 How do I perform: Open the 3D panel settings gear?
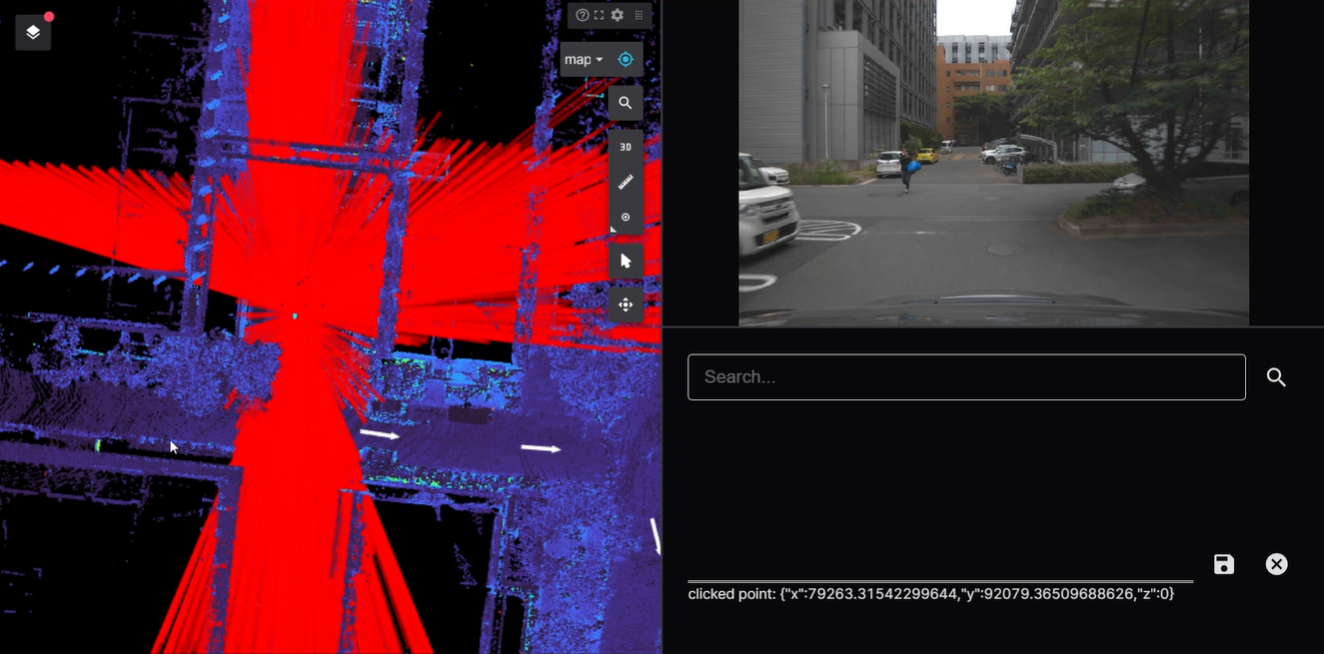point(617,15)
